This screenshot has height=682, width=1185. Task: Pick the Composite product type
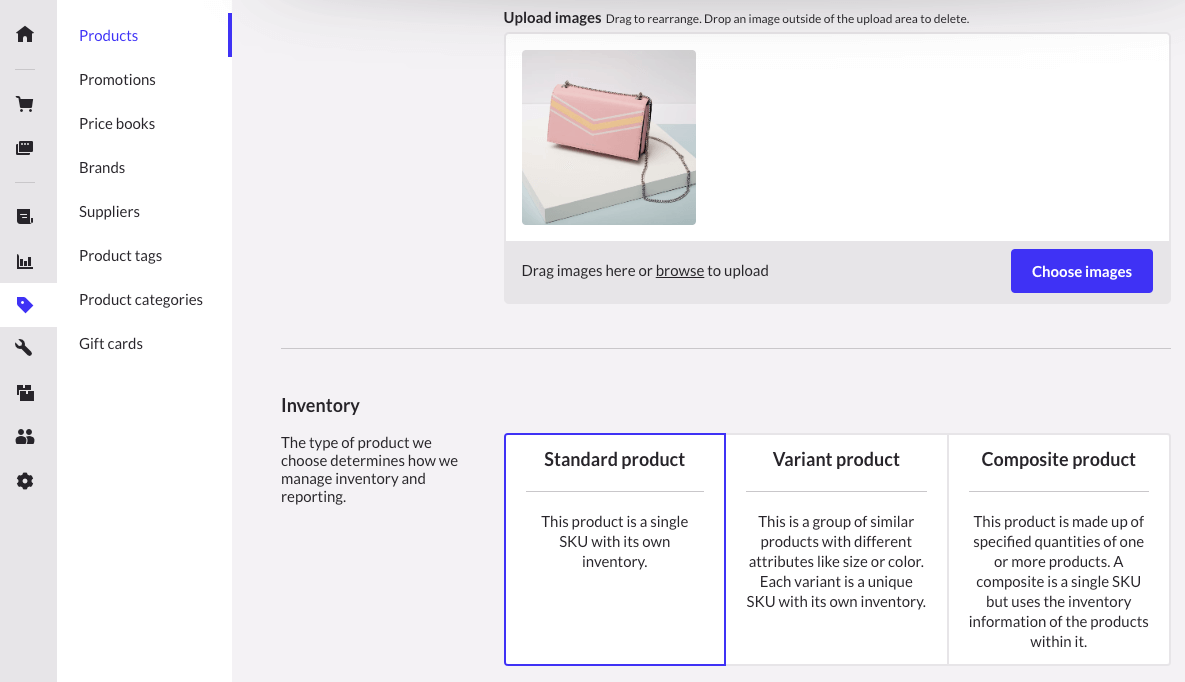1058,549
